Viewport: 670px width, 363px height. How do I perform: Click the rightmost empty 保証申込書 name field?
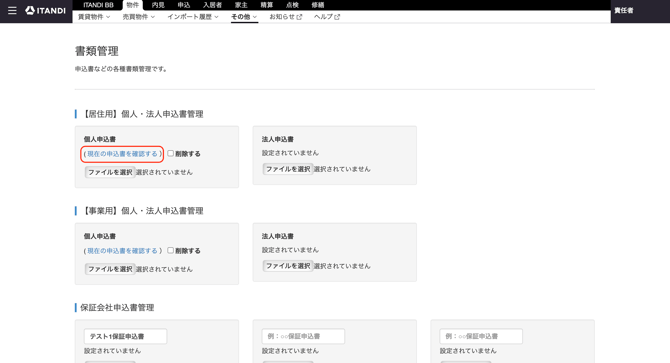pos(481,337)
